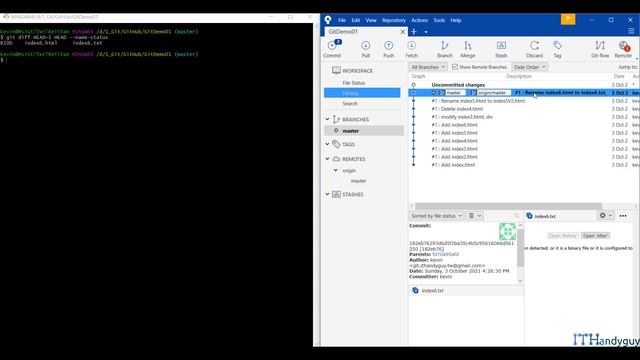Toggle Show Remote Branches checkbox
The width and height of the screenshot is (640, 360).
[455, 67]
